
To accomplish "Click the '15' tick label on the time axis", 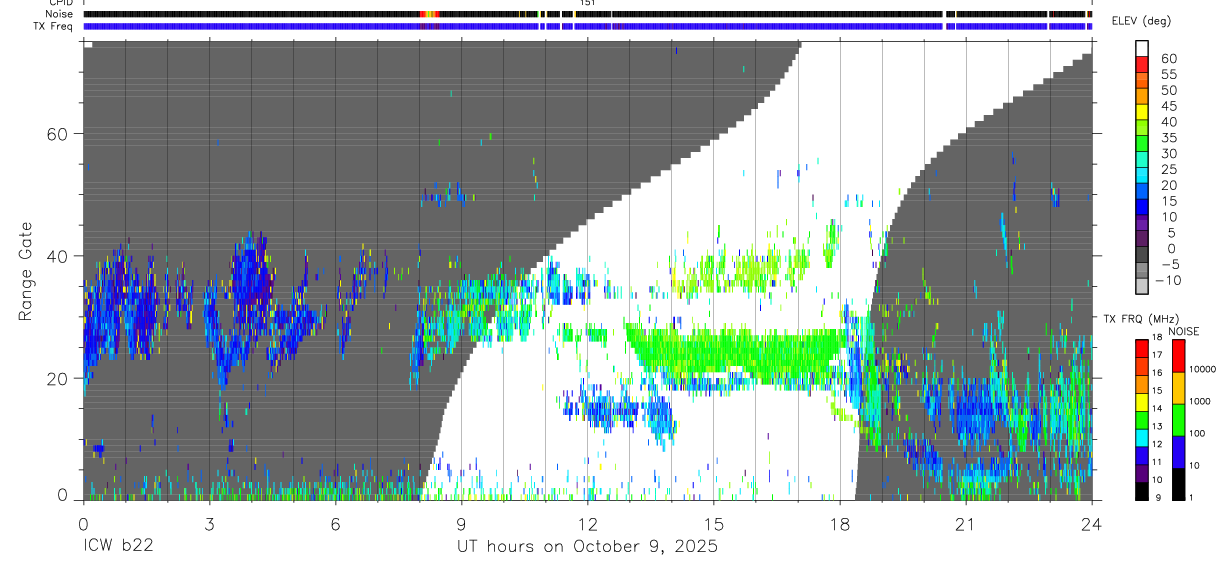I will coord(713,523).
